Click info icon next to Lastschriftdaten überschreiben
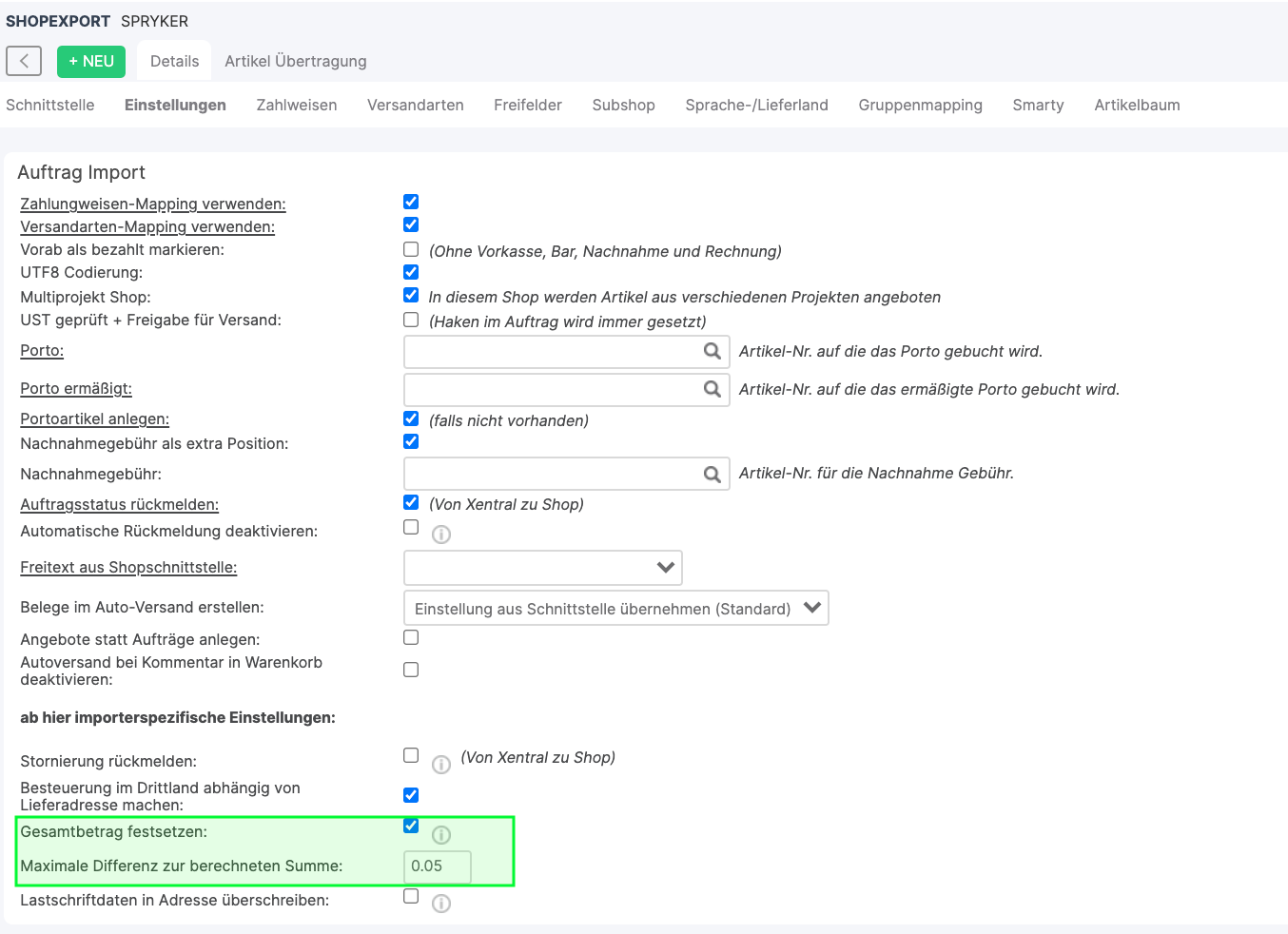This screenshot has height=934, width=1288. 441,904
